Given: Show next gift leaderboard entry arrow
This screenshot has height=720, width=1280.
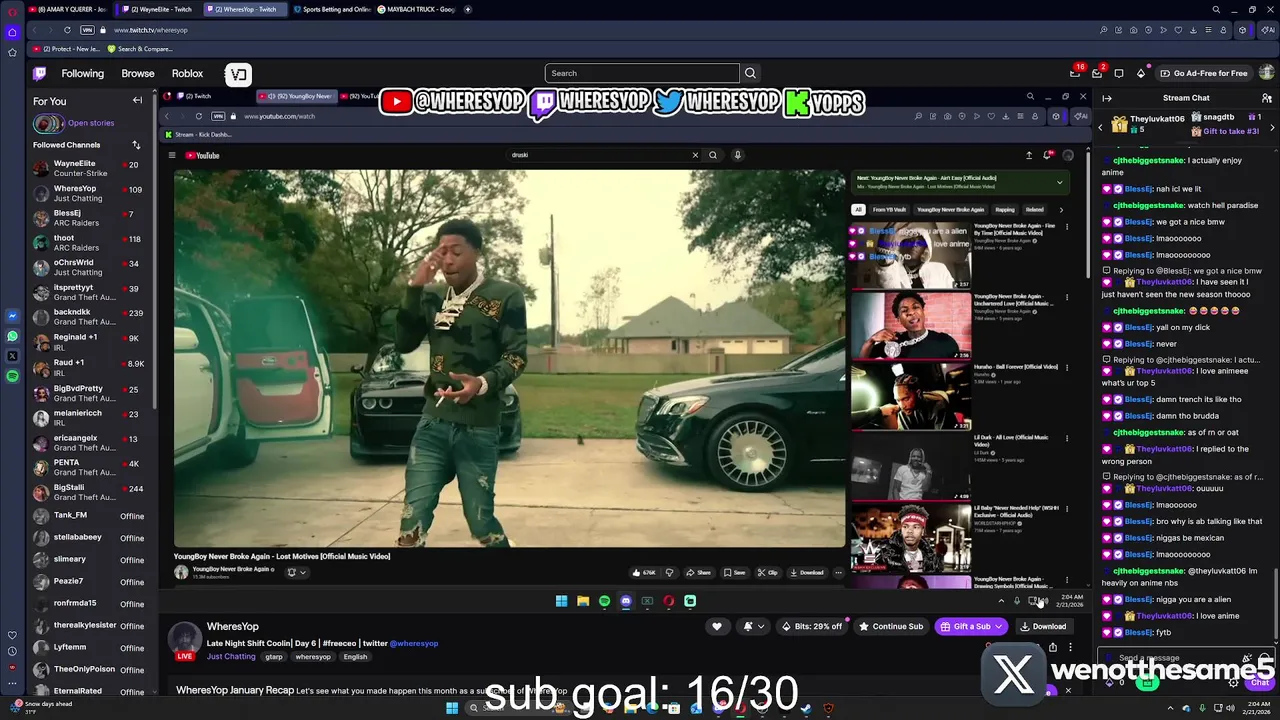Looking at the screenshot, I should [1273, 127].
